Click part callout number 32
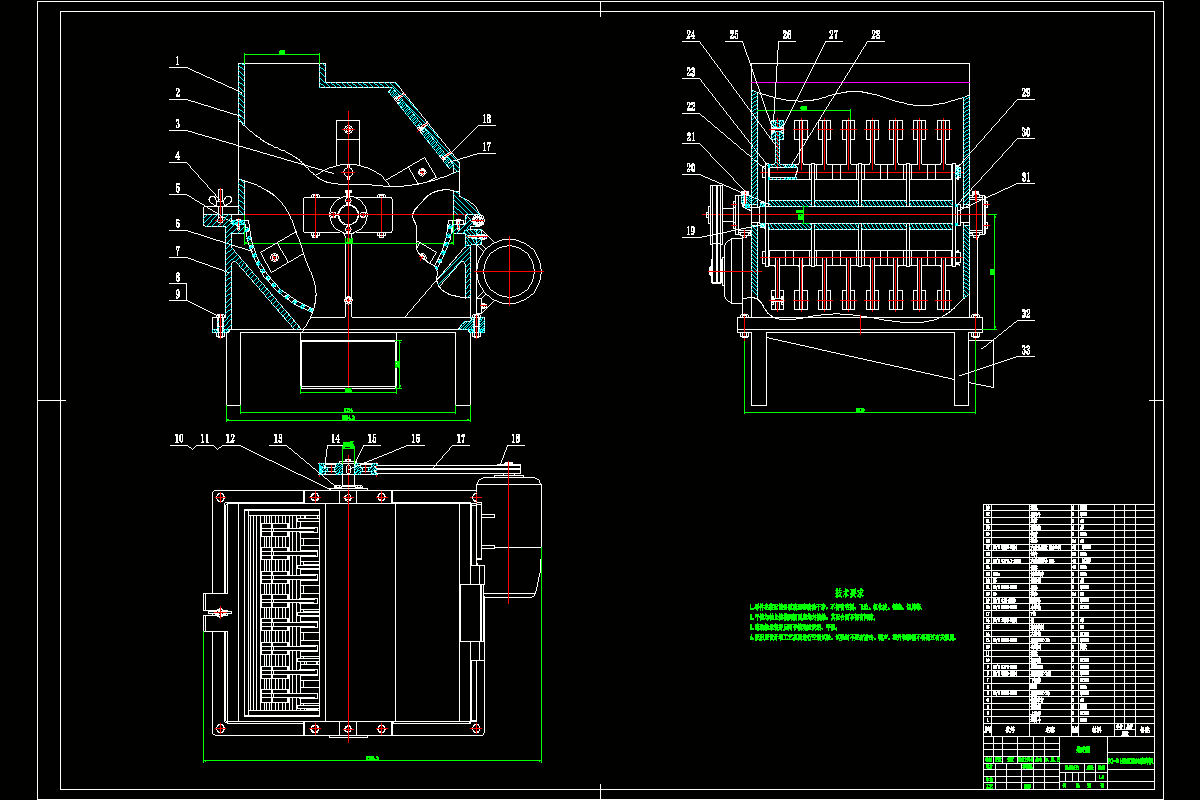The height and width of the screenshot is (800, 1200). click(1026, 314)
